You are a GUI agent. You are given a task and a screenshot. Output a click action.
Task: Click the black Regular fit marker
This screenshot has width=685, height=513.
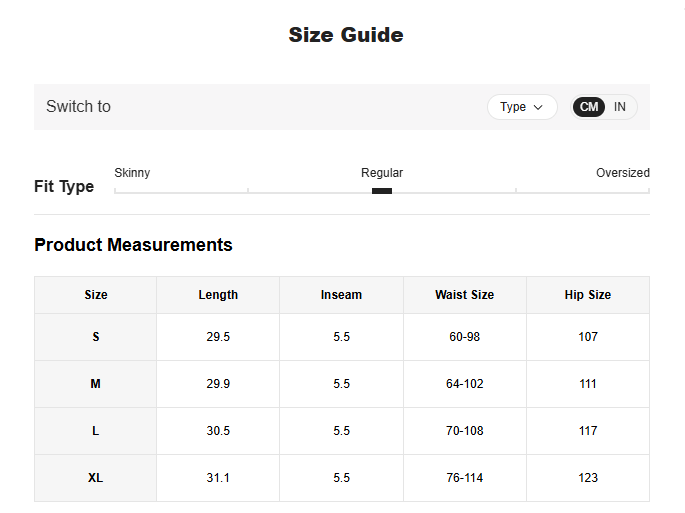(x=382, y=191)
